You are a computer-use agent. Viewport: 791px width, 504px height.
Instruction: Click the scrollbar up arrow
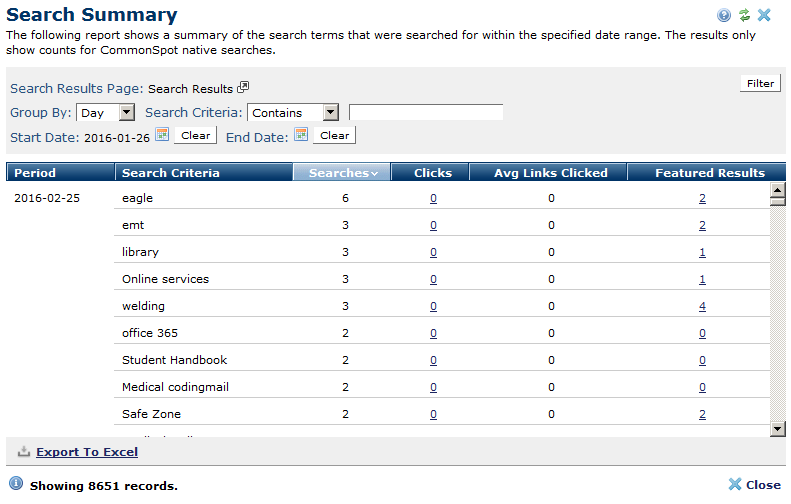point(778,190)
